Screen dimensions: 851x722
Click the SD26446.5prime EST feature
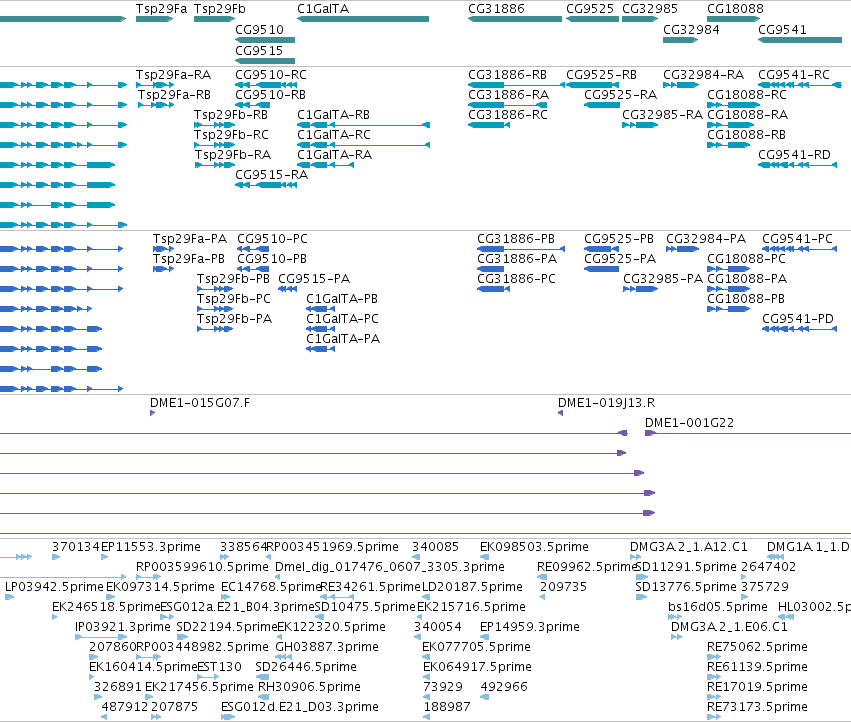click(263, 677)
